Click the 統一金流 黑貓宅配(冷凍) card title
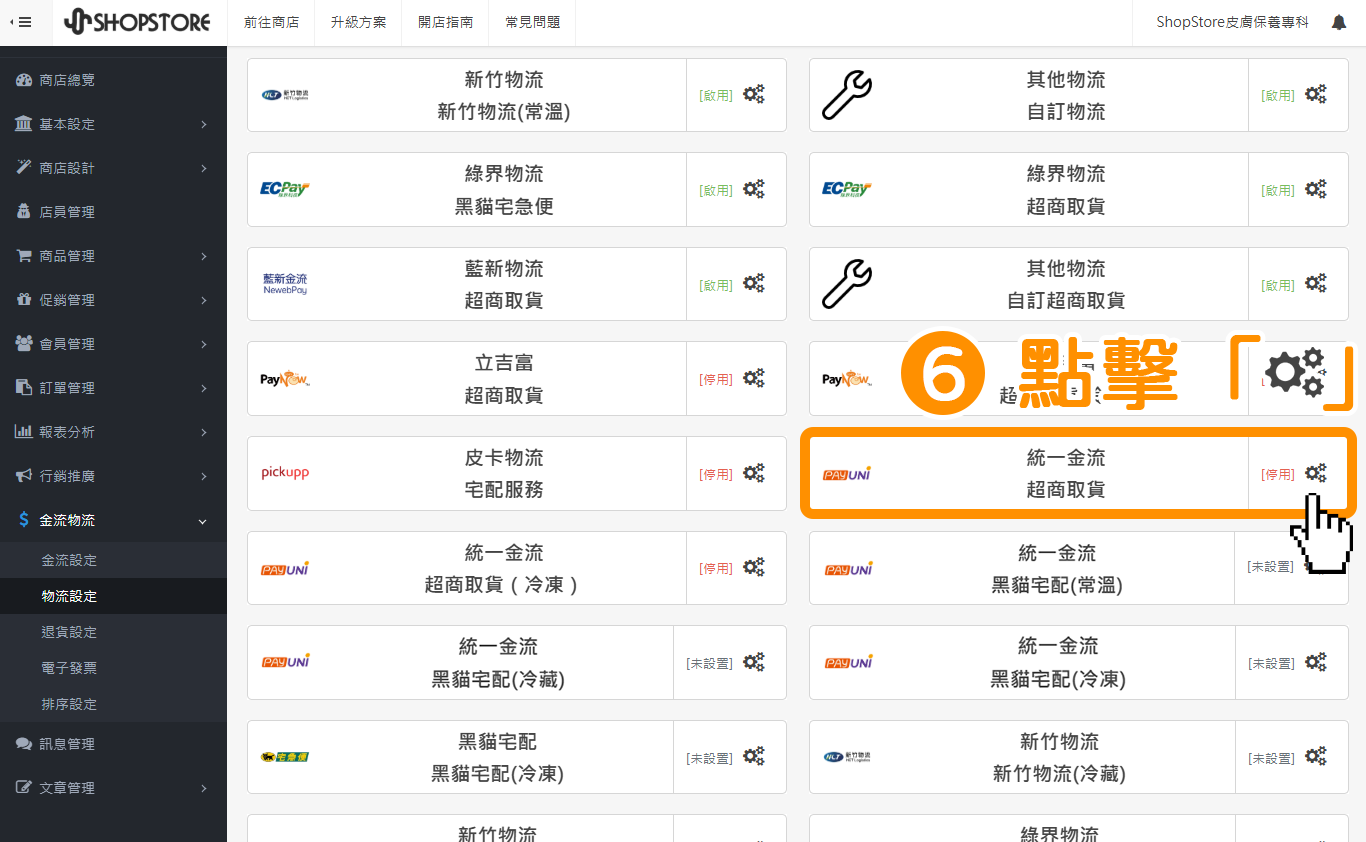The image size is (1366, 842). pos(1058,662)
